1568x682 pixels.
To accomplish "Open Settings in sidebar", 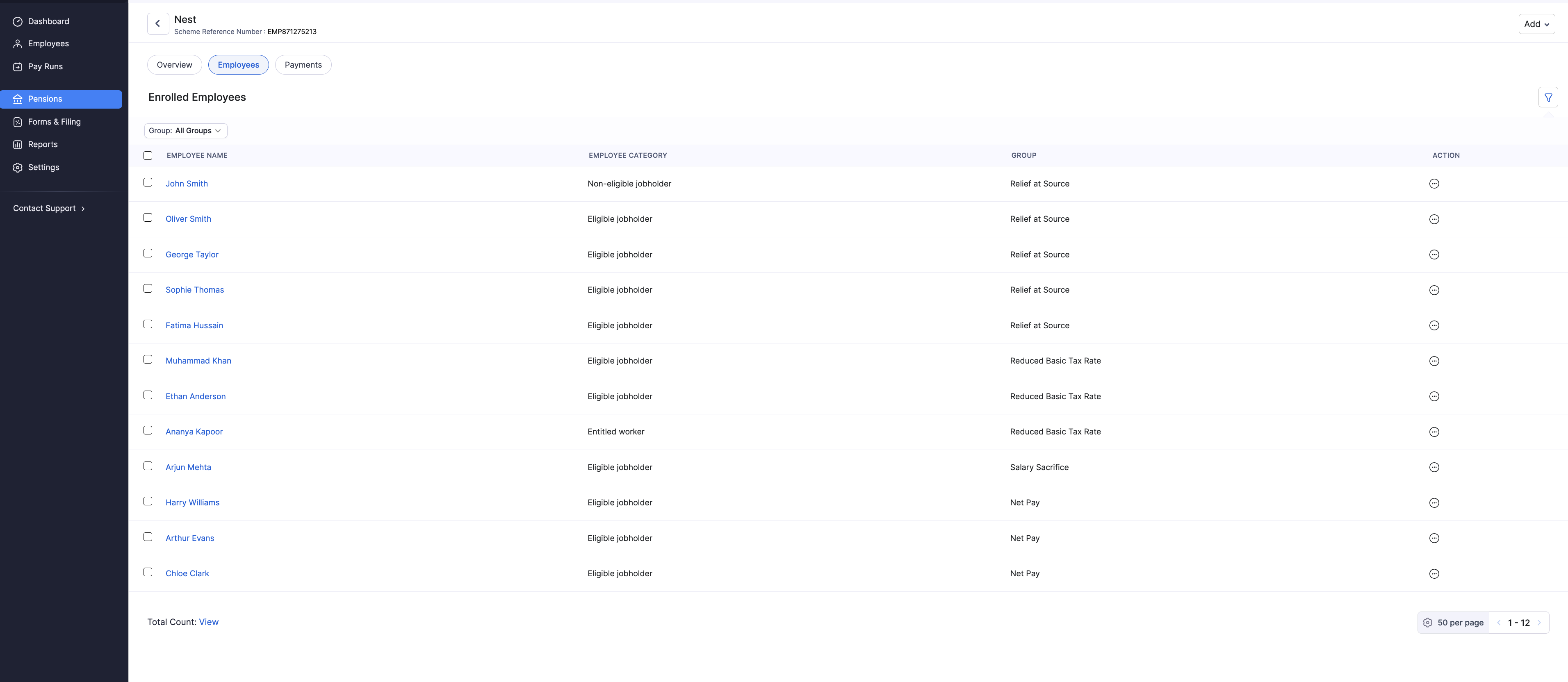I will pyautogui.click(x=61, y=168).
